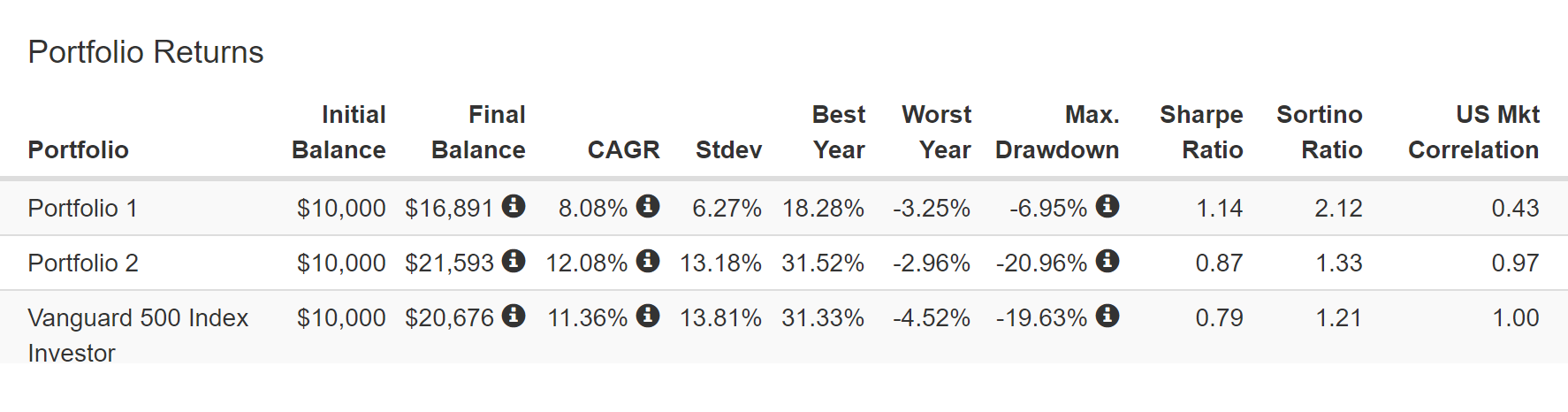Click the Max. Drawdown column header
This screenshot has width=1568, height=412.
coord(1057,133)
